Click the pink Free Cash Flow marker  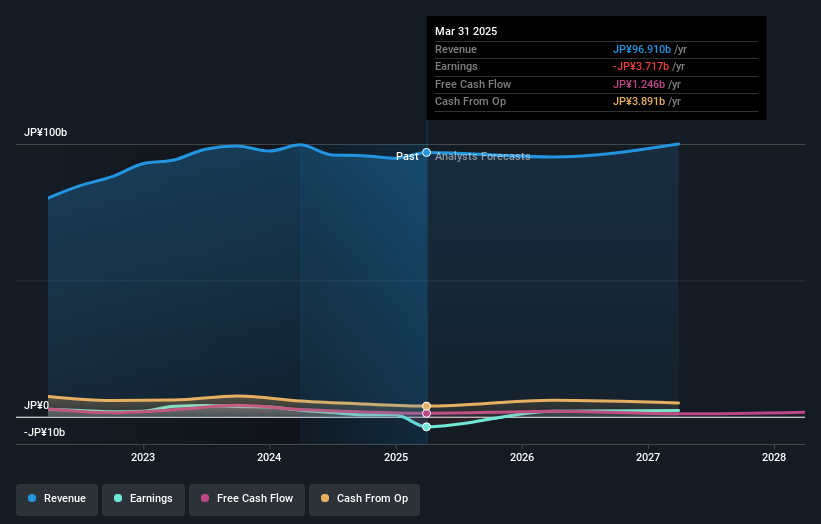[426, 414]
